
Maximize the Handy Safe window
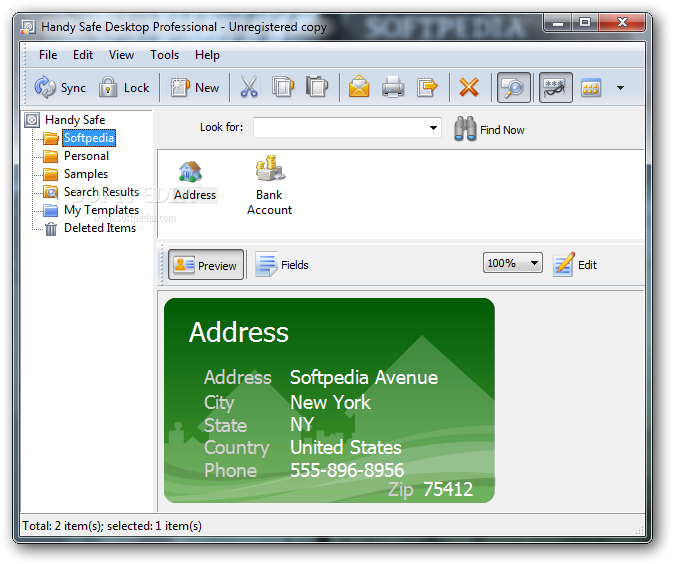585,22
